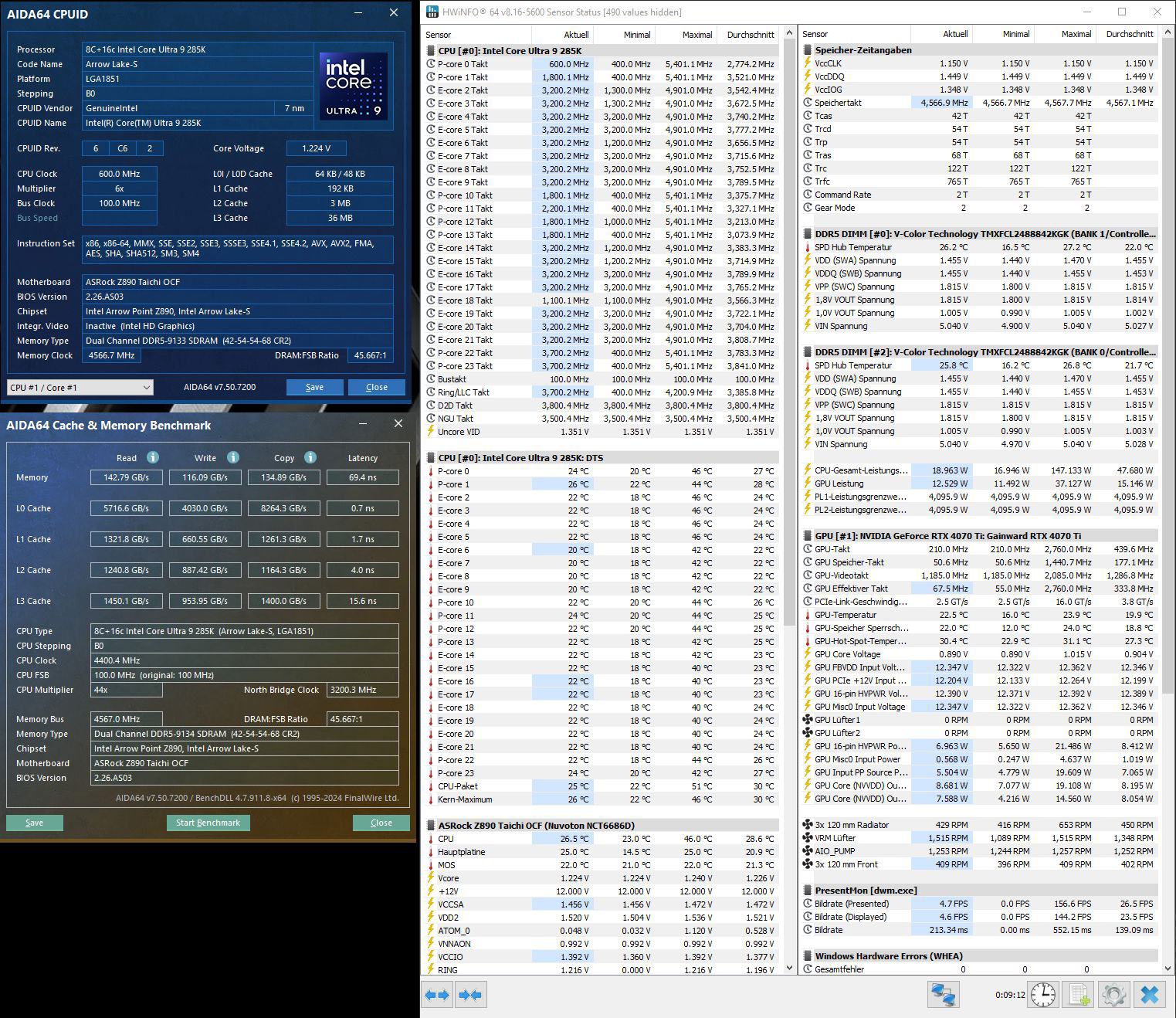Select the Kern-Maximum temperature row
The image size is (1176, 1018).
(602, 799)
